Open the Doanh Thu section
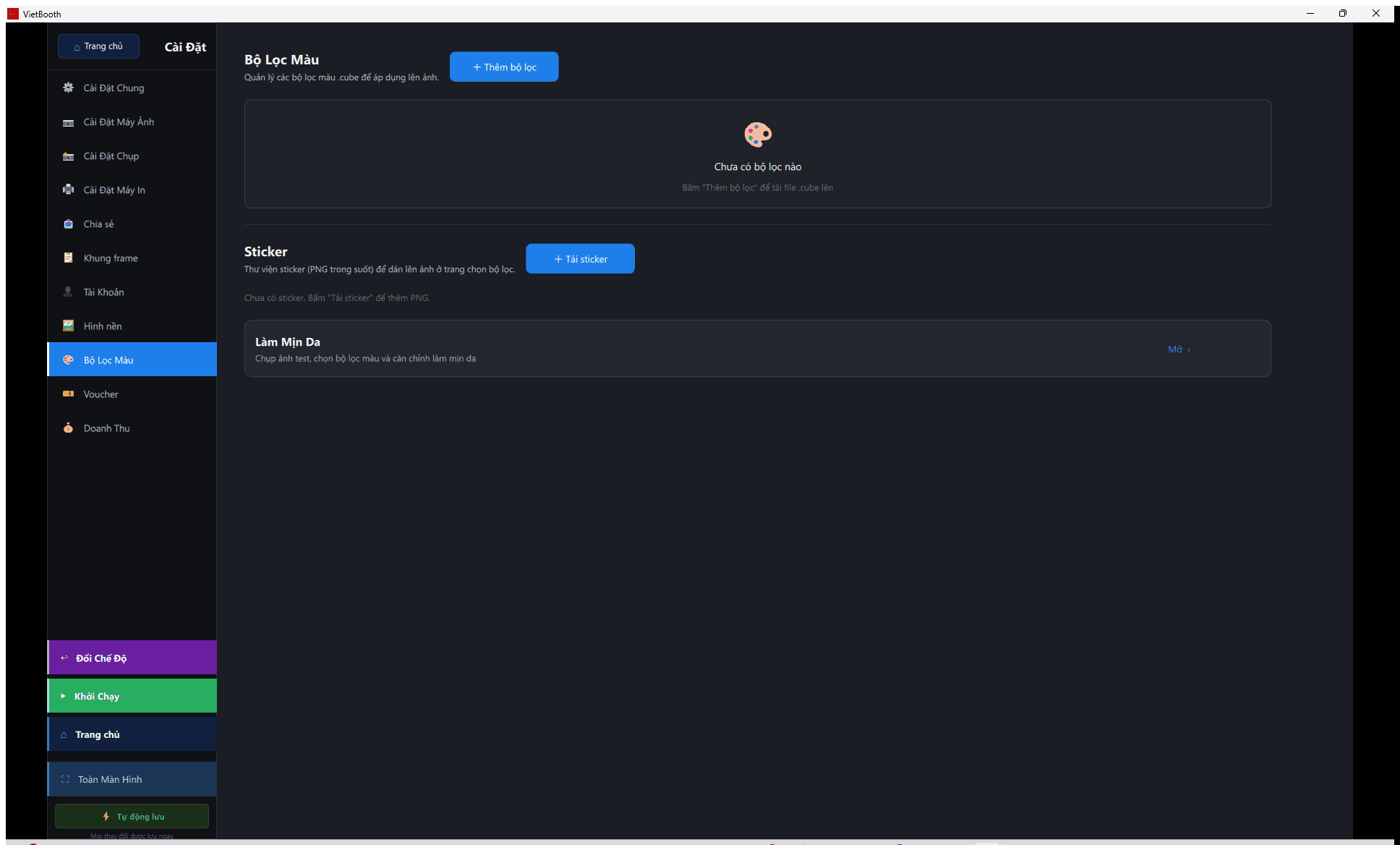The image size is (1400, 845). pos(132,428)
